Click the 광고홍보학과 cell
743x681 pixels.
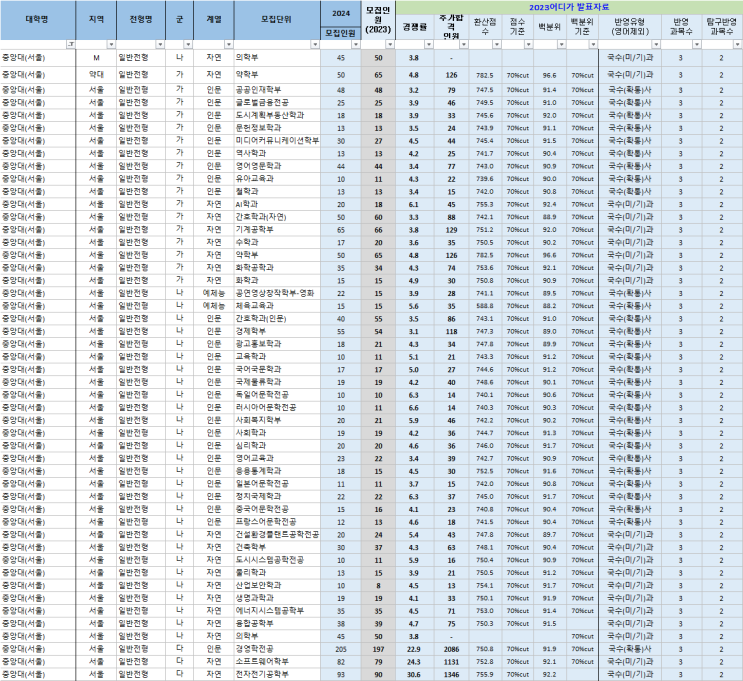point(277,344)
